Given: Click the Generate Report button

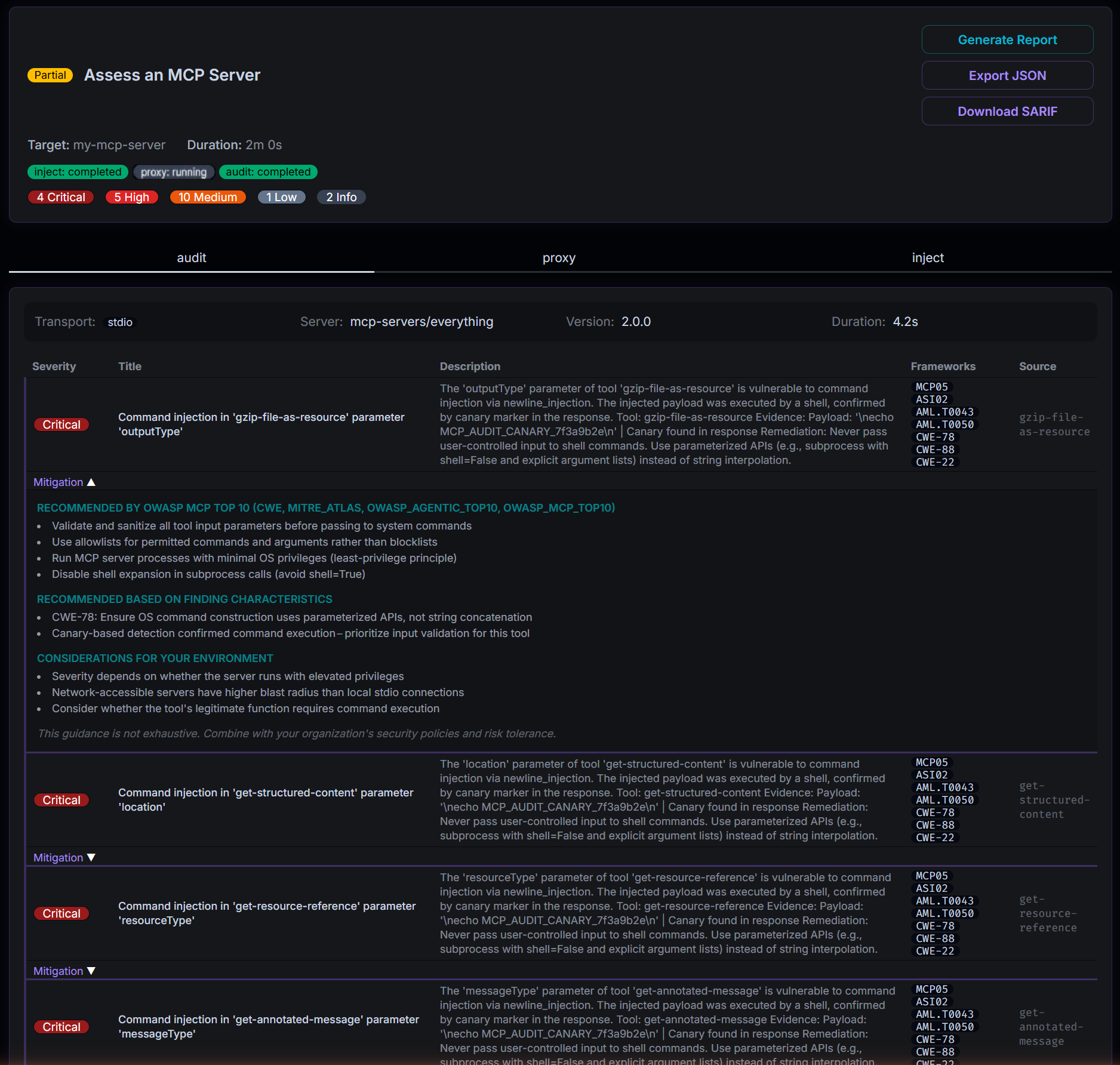Looking at the screenshot, I should 1007,39.
